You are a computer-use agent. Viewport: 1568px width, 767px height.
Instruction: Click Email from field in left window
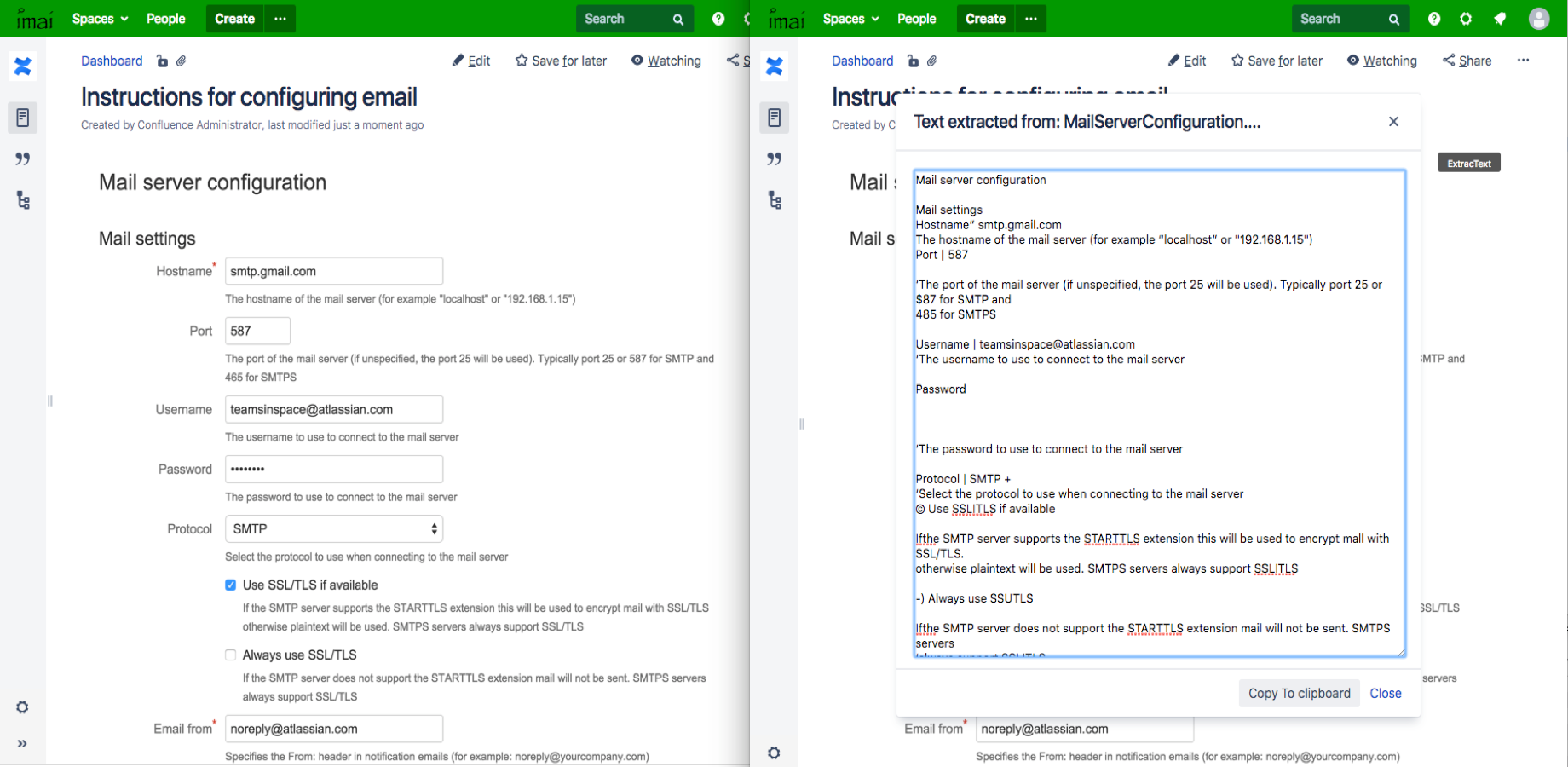pyautogui.click(x=334, y=729)
